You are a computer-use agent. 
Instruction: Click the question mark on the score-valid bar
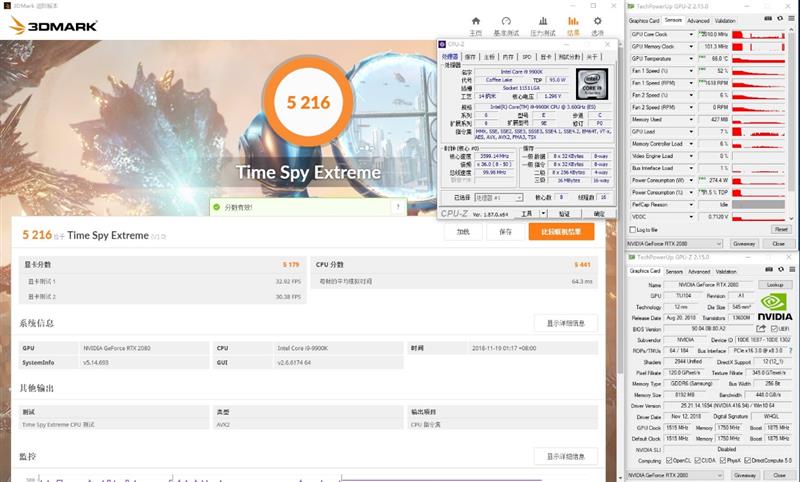pos(398,207)
